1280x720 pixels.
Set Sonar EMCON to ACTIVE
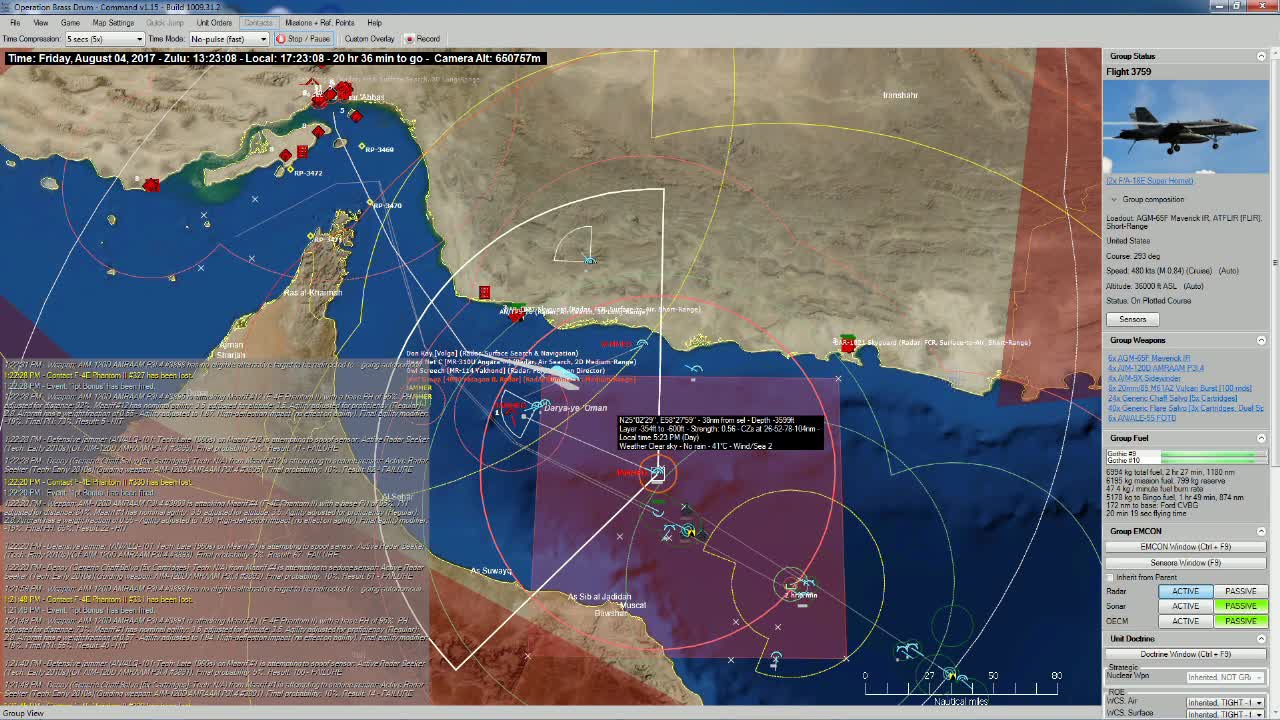pos(1185,606)
